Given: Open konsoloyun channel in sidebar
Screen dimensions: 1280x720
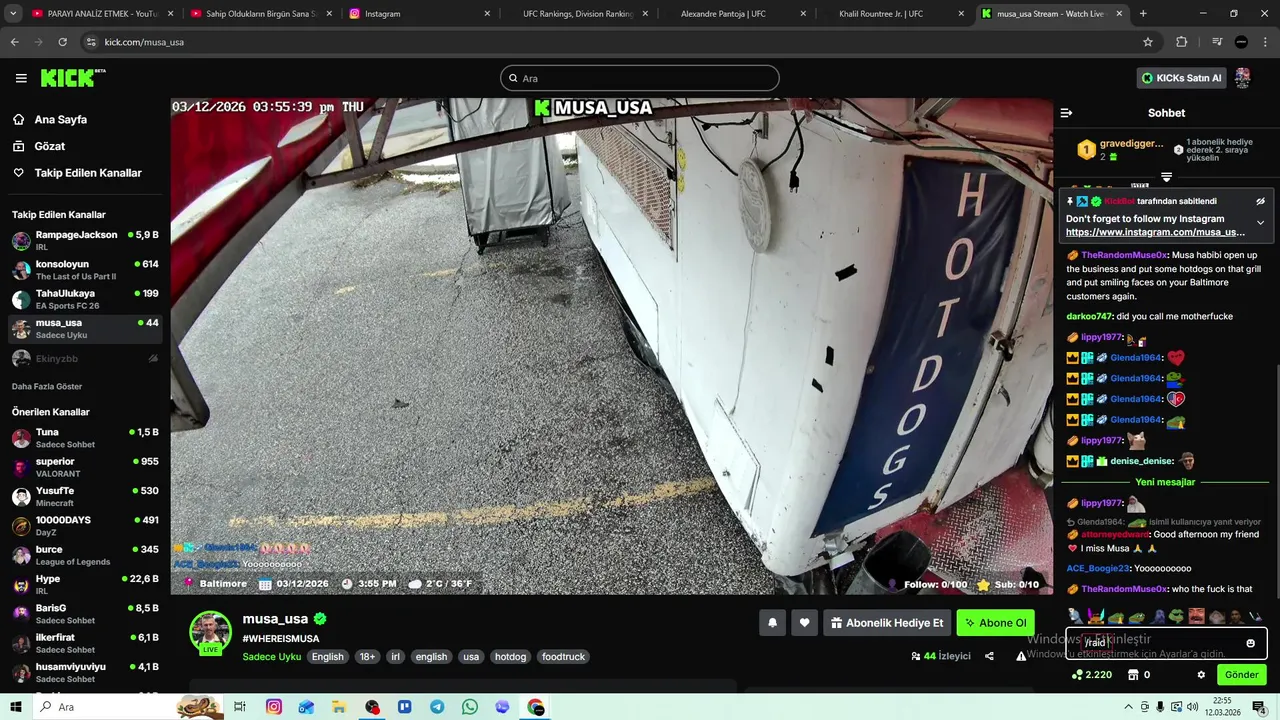Looking at the screenshot, I should click(x=85, y=270).
